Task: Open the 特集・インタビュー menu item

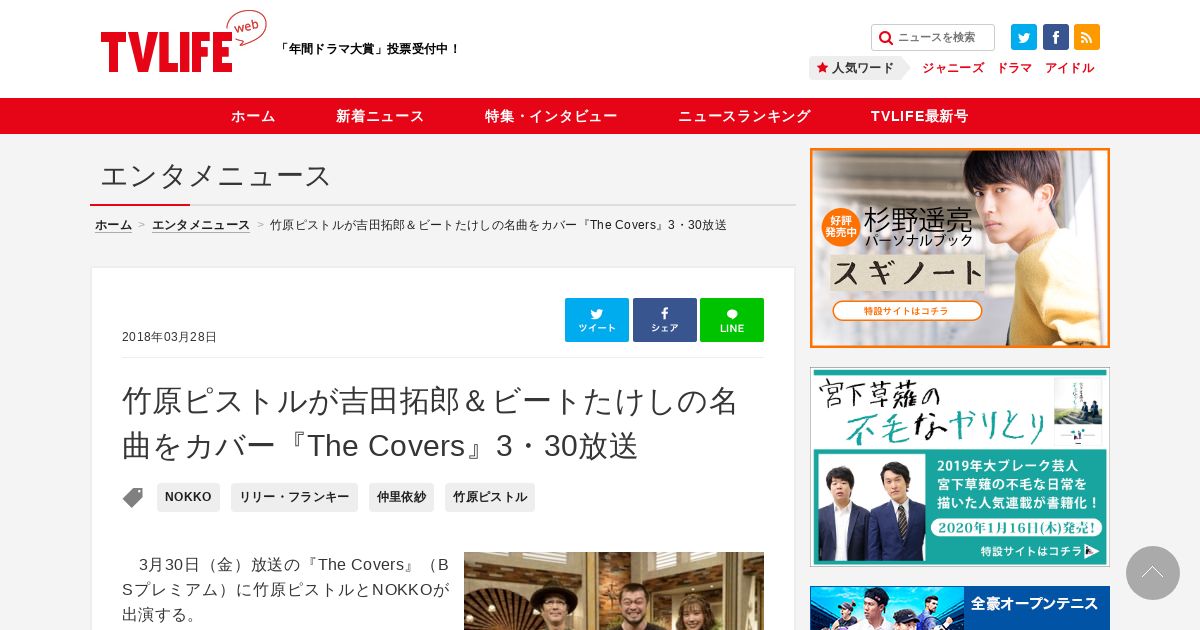Action: [551, 116]
